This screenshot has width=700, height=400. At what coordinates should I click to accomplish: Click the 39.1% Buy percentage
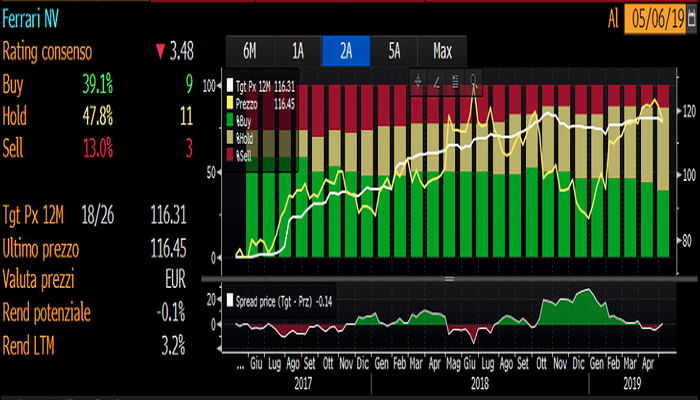[97, 85]
